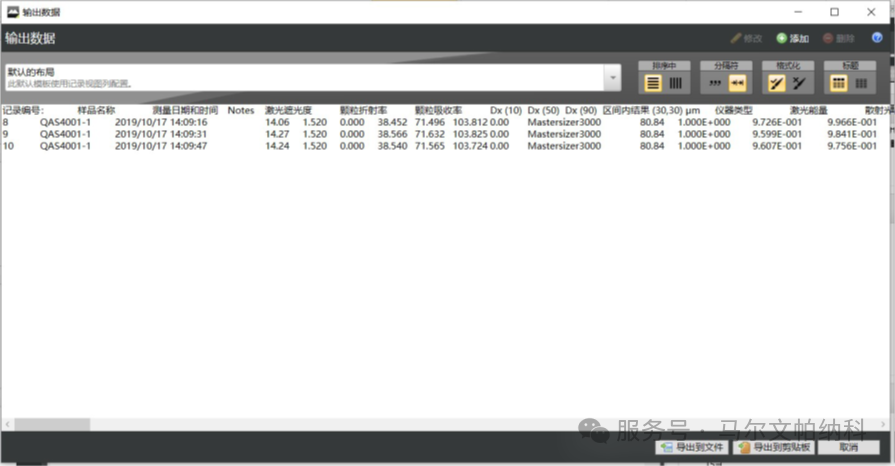Enable formatted output with checkmark brush
This screenshot has height=466, width=895.
[777, 83]
